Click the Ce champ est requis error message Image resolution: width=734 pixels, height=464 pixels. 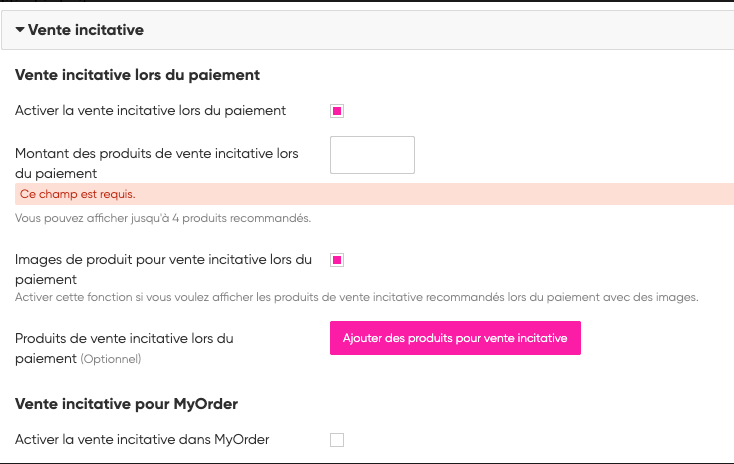tap(77, 194)
